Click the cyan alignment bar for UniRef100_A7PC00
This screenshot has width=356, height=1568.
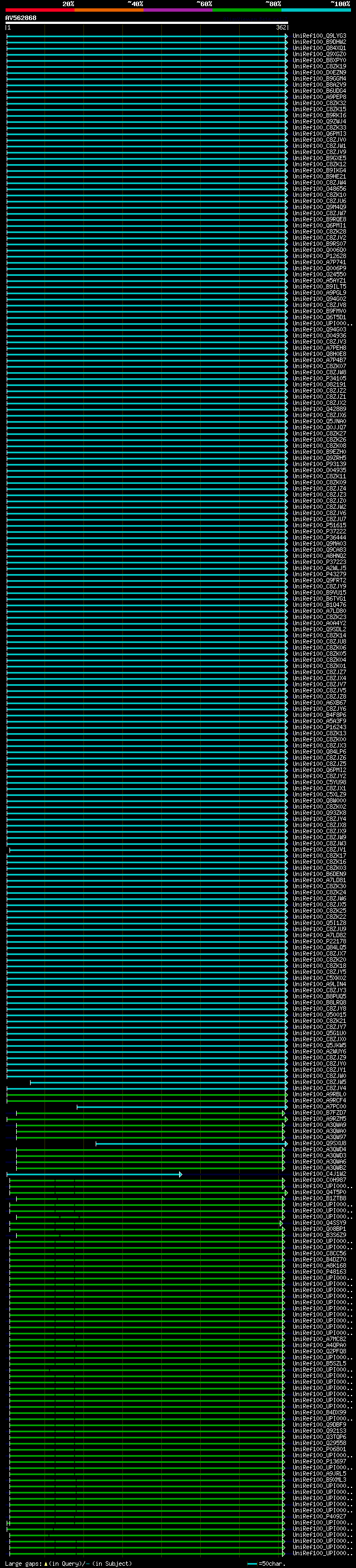[182, 1106]
